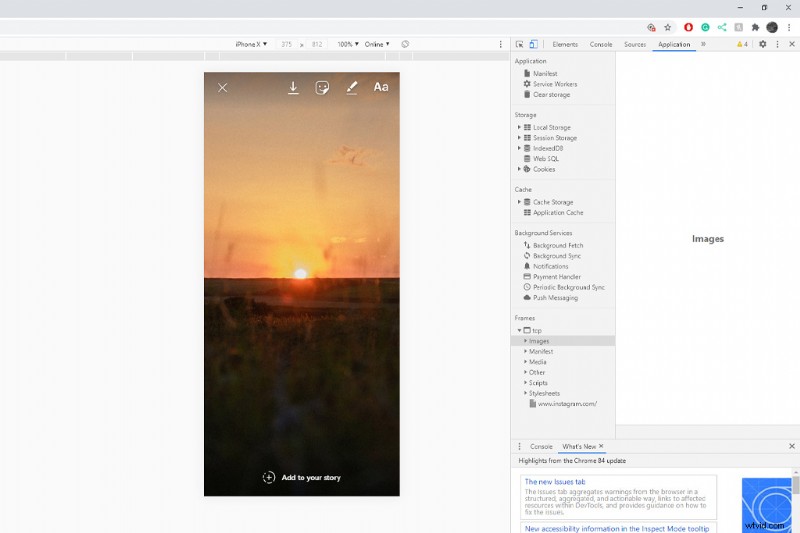Open device toolbar more options menu
This screenshot has width=800, height=533.
(x=501, y=44)
